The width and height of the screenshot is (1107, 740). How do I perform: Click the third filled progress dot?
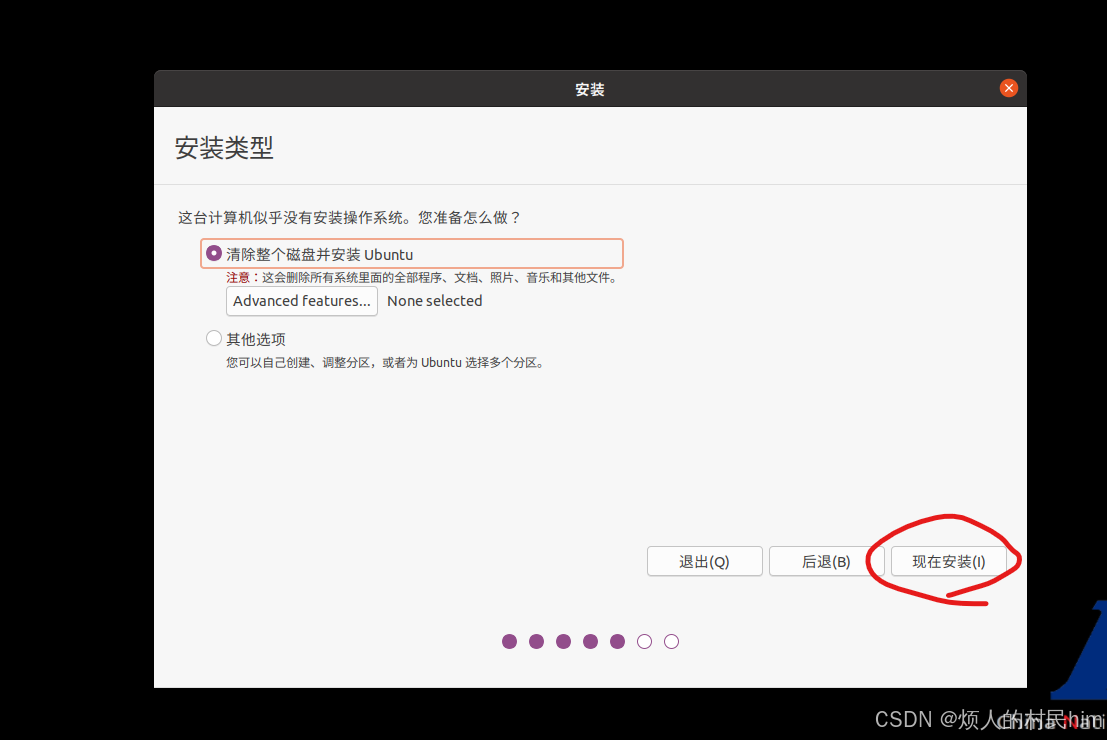(x=564, y=641)
